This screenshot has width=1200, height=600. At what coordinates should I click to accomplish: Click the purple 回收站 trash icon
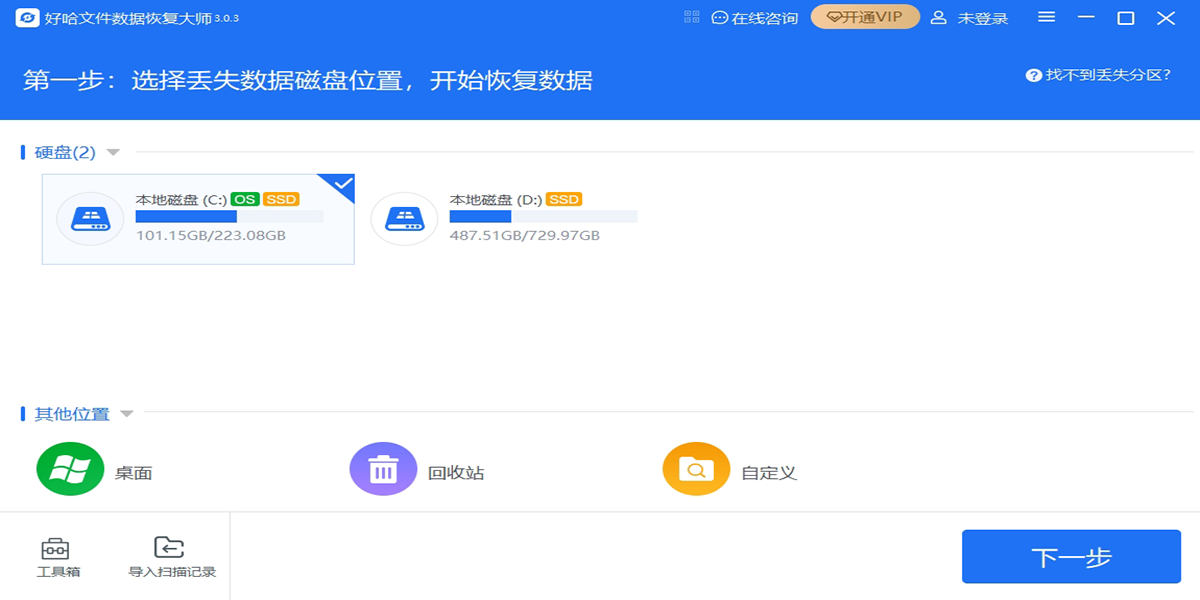[383, 469]
